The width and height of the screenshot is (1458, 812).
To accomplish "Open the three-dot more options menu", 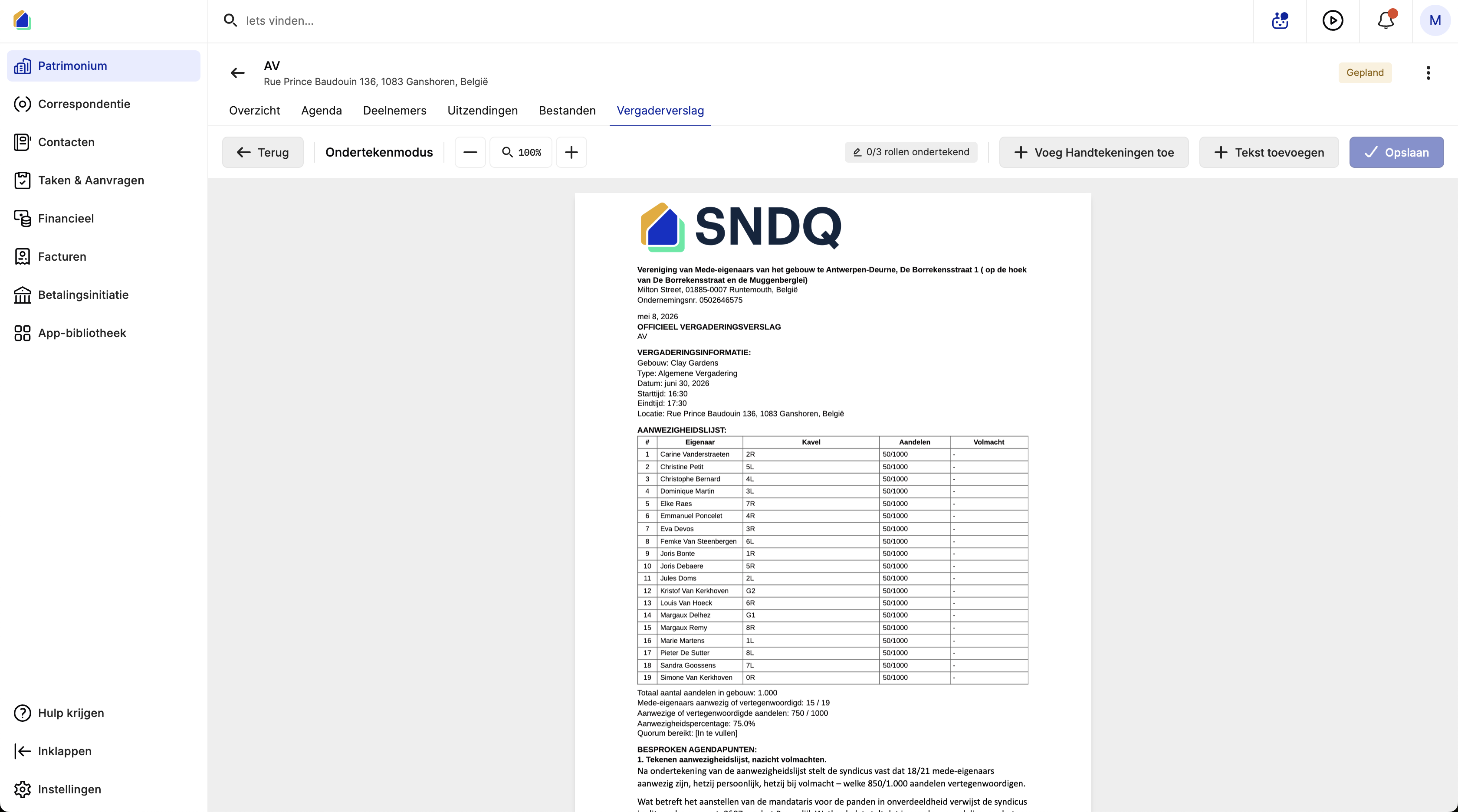I will click(x=1428, y=73).
